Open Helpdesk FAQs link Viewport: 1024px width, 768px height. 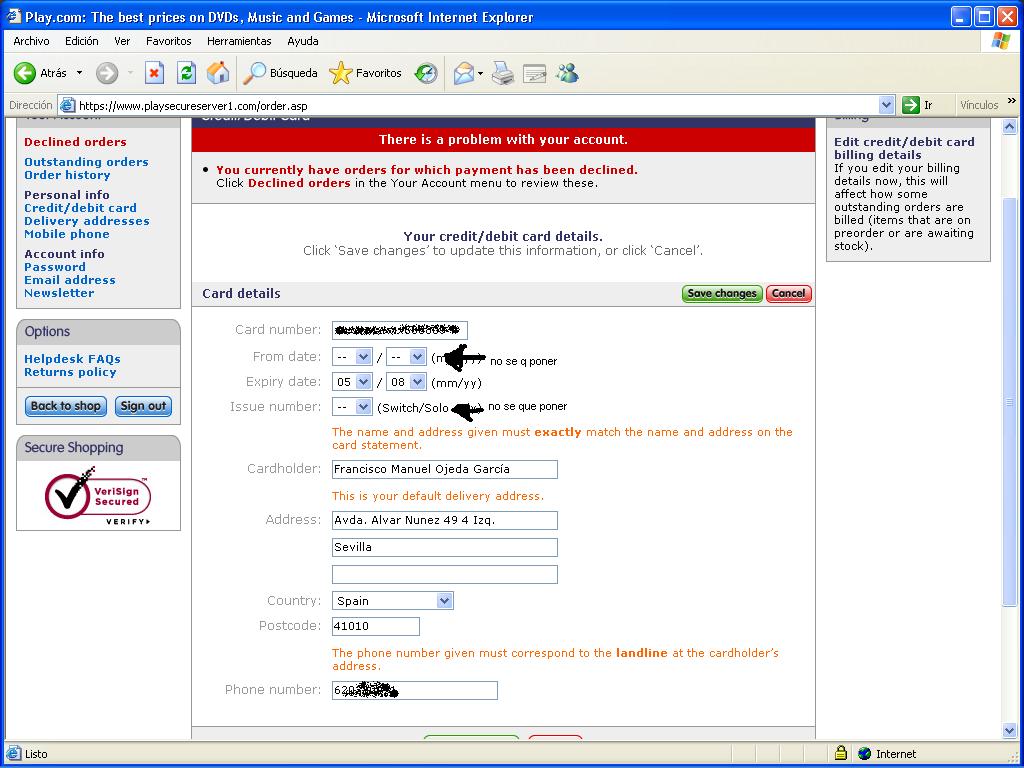point(72,359)
